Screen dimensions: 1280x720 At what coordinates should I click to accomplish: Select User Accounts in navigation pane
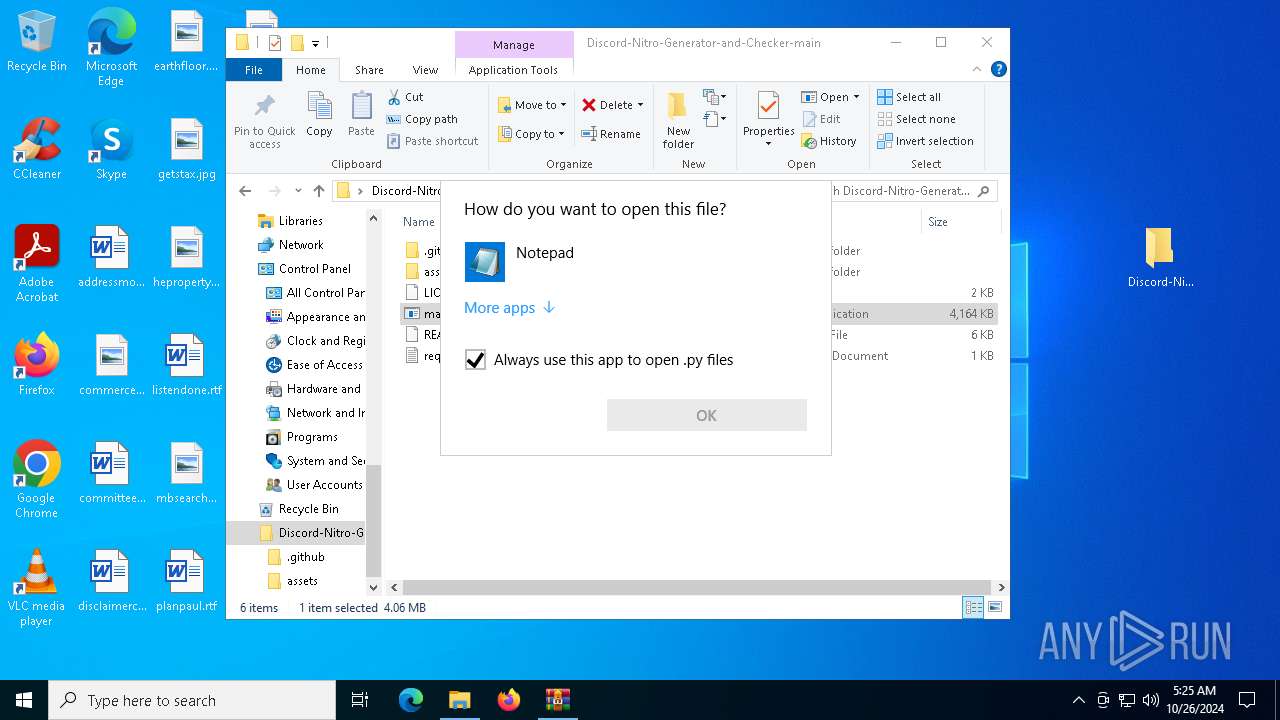[324, 485]
